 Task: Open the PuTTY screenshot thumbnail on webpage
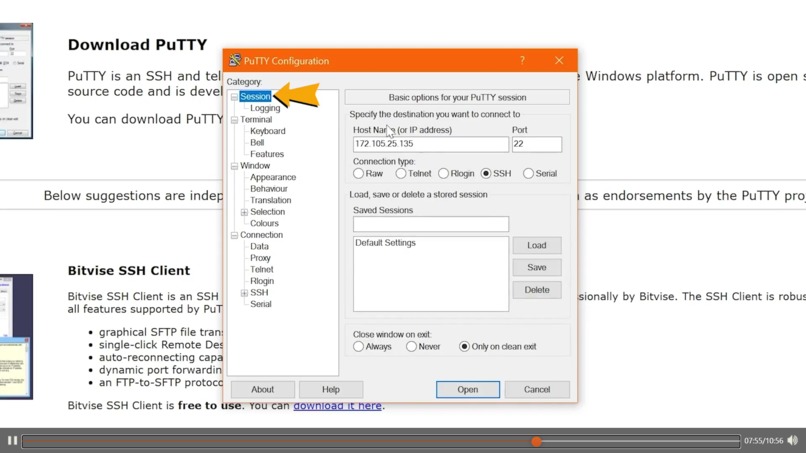tap(16, 81)
